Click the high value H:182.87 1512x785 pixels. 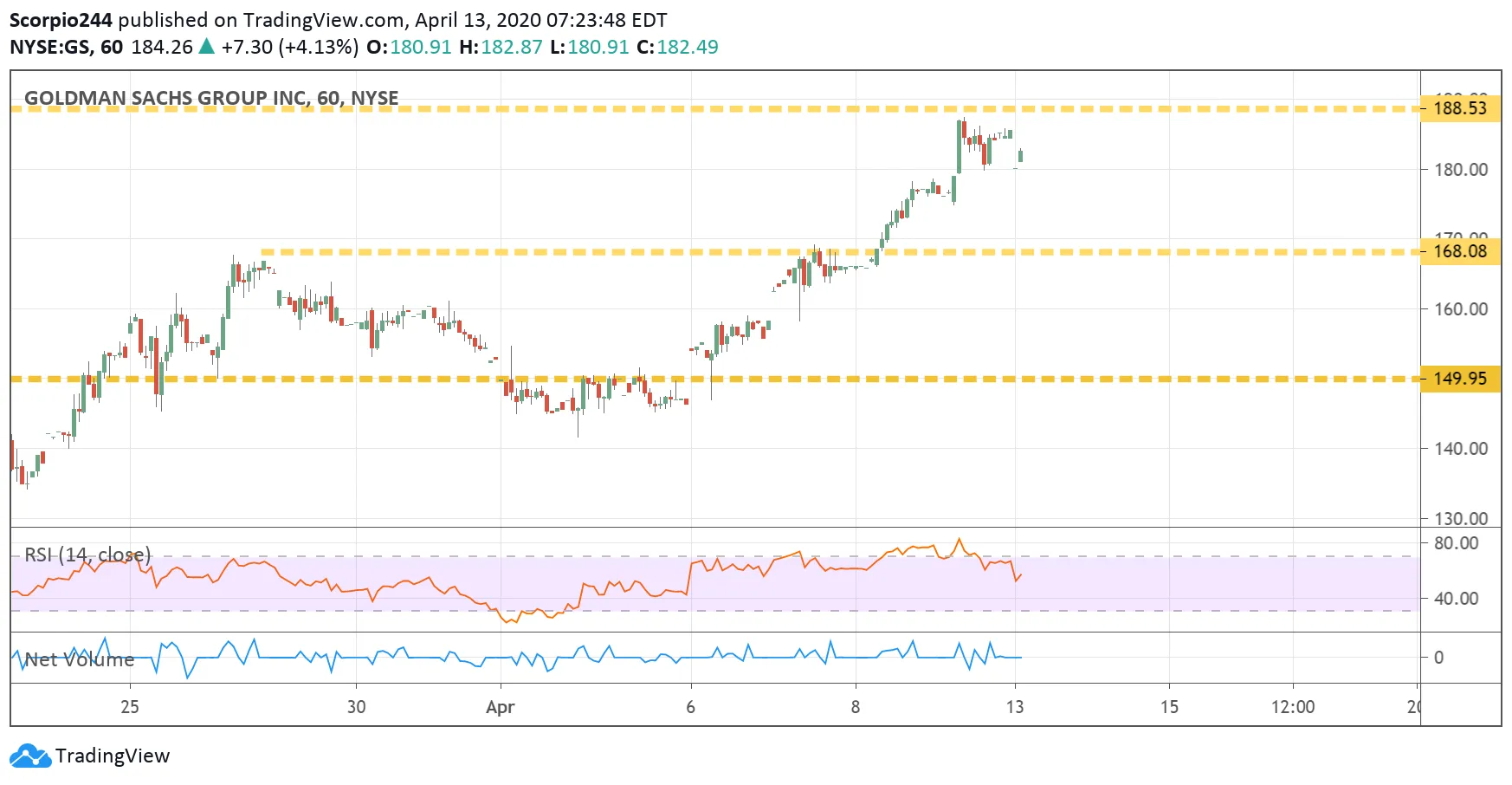click(x=501, y=47)
